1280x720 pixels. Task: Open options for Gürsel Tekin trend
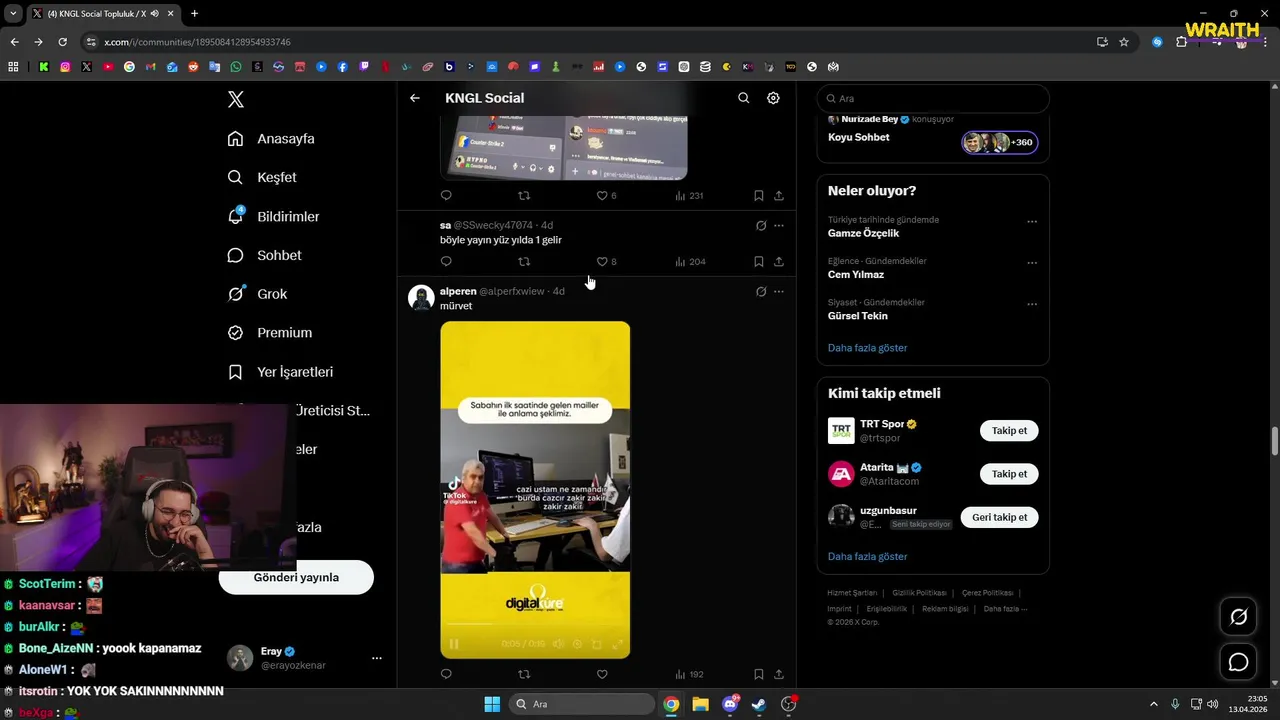pyautogui.click(x=1032, y=304)
